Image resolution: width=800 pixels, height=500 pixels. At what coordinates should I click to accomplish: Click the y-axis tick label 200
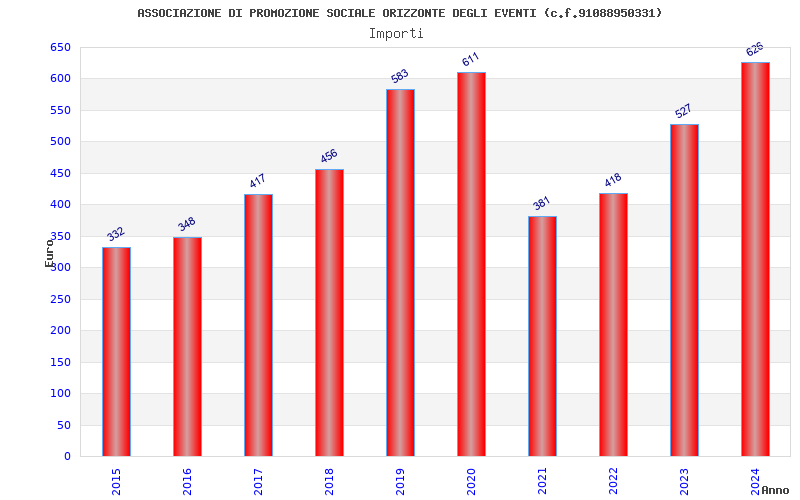coord(60,331)
